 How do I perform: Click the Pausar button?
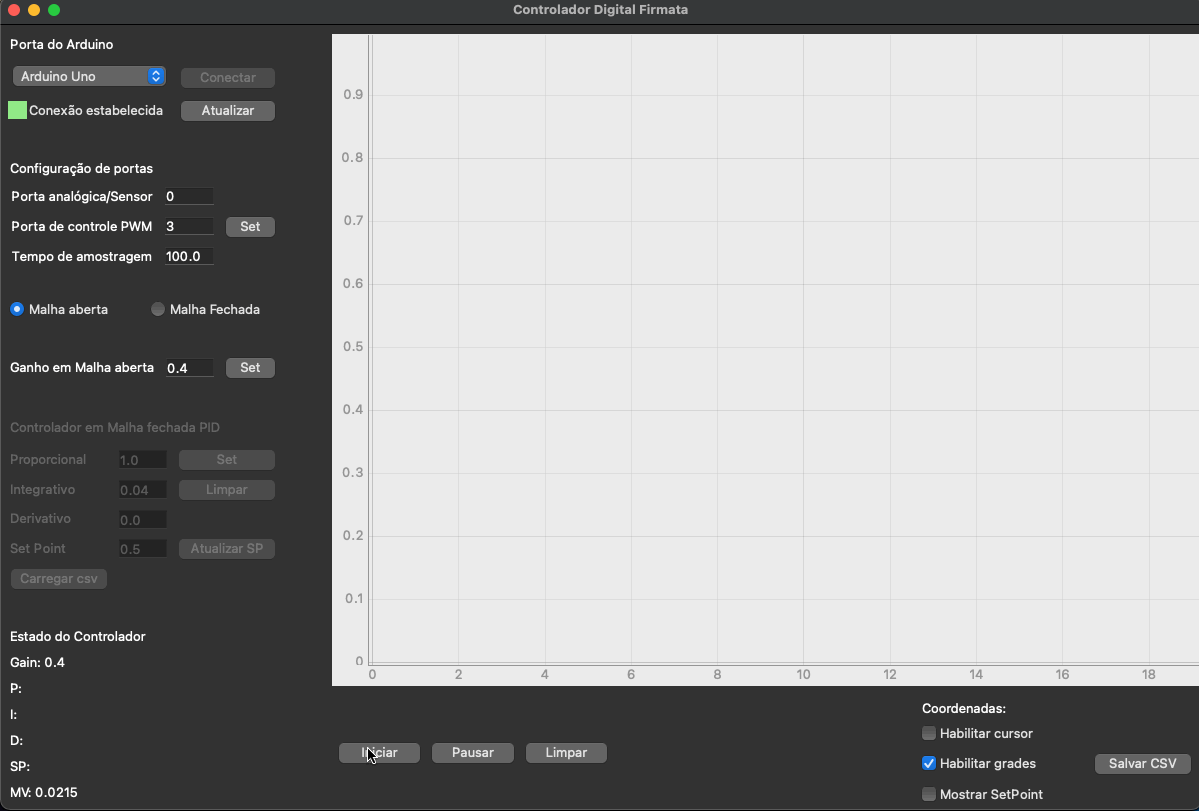pyautogui.click(x=473, y=753)
